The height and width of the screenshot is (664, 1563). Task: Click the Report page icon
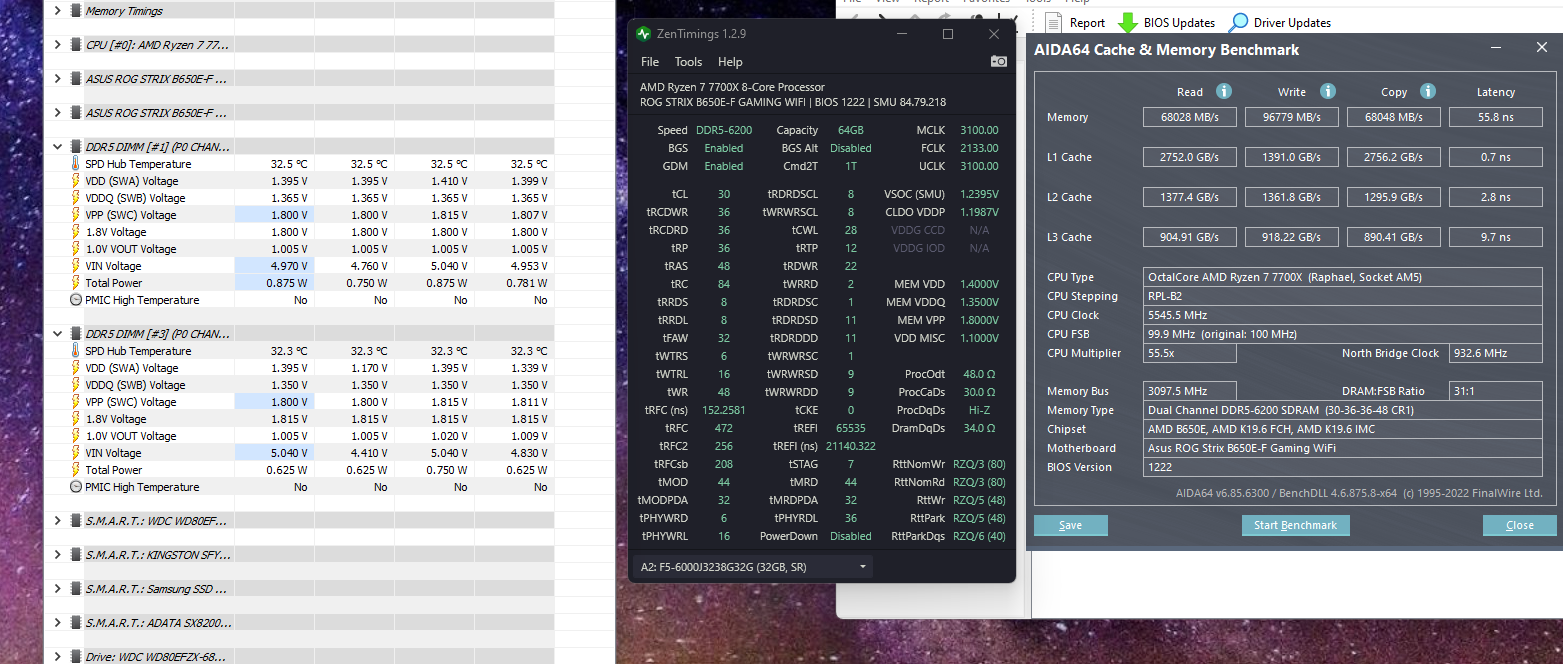pos(1053,22)
